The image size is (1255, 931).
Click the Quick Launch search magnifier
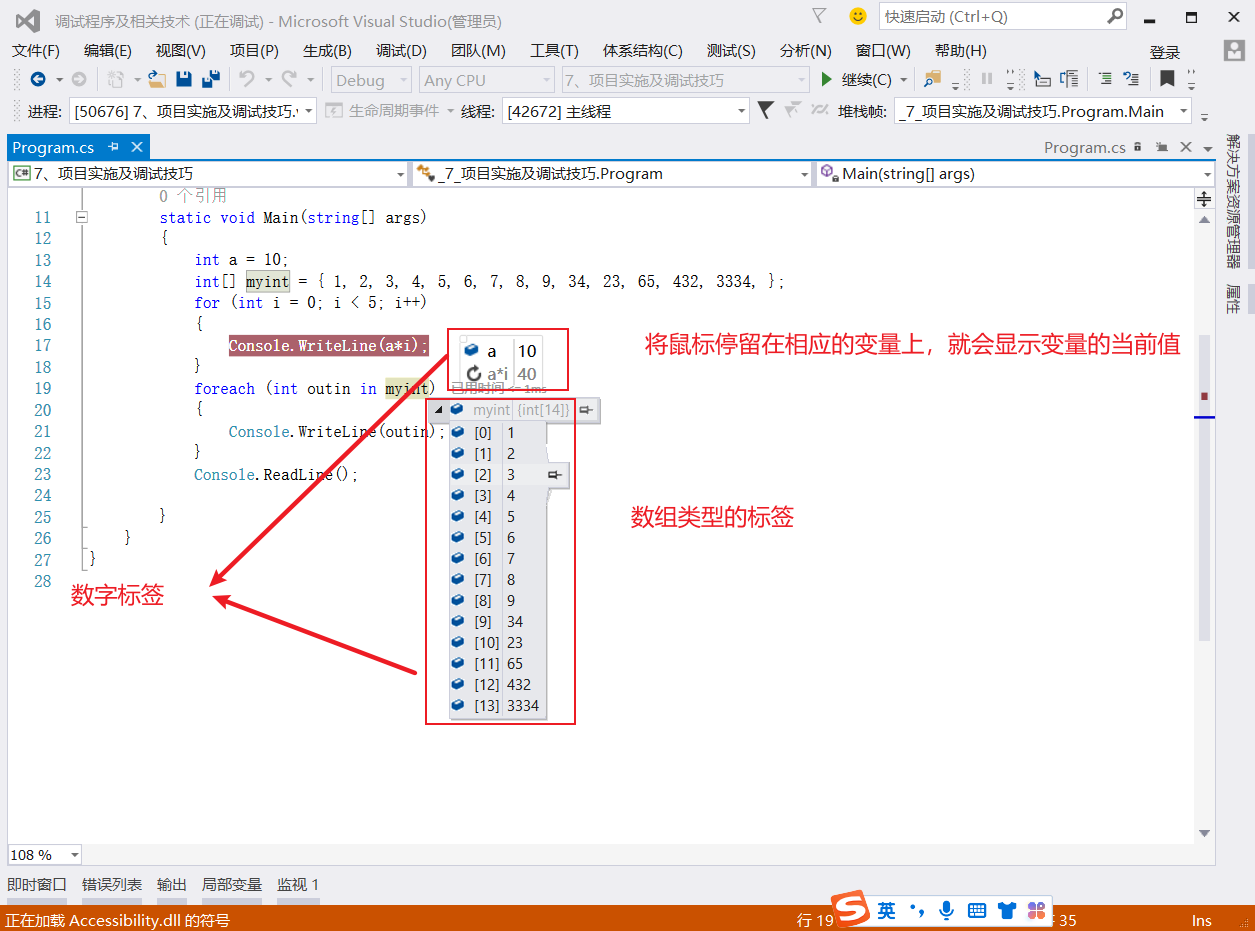[x=1115, y=16]
